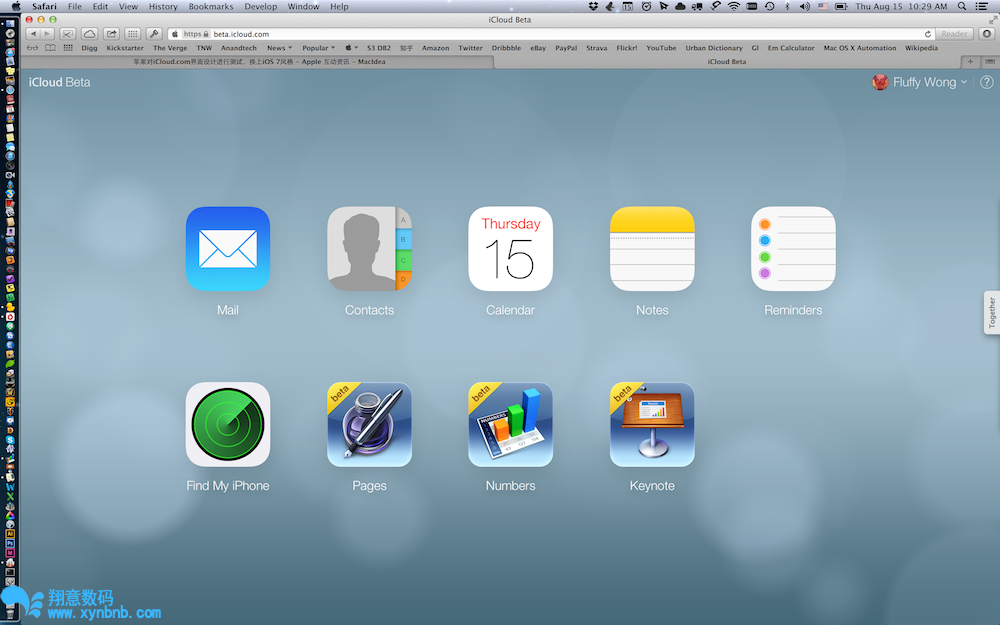Click the iCloud help question mark icon
The height and width of the screenshot is (625, 1000).
(x=986, y=82)
